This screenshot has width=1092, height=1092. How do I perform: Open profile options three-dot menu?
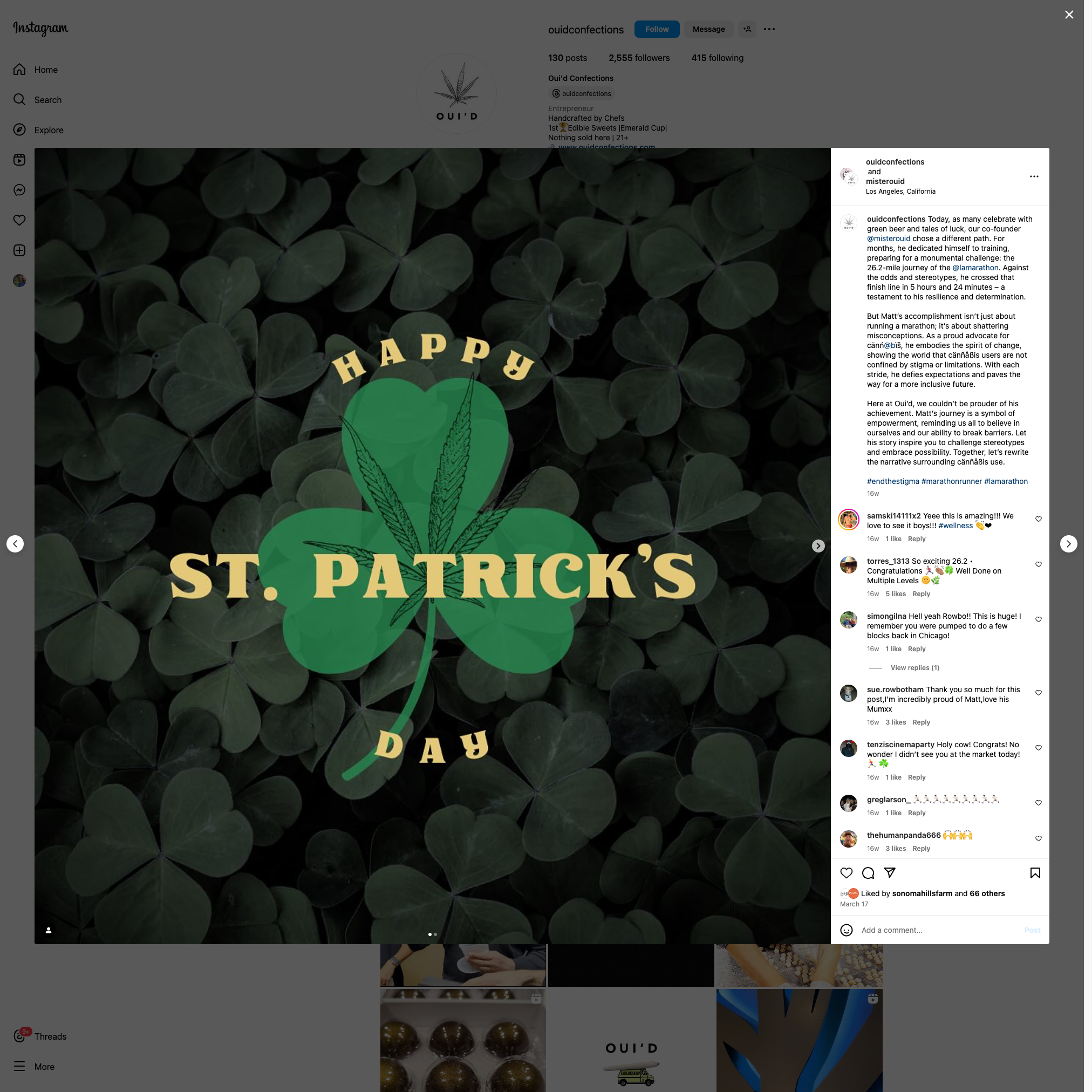(x=769, y=29)
